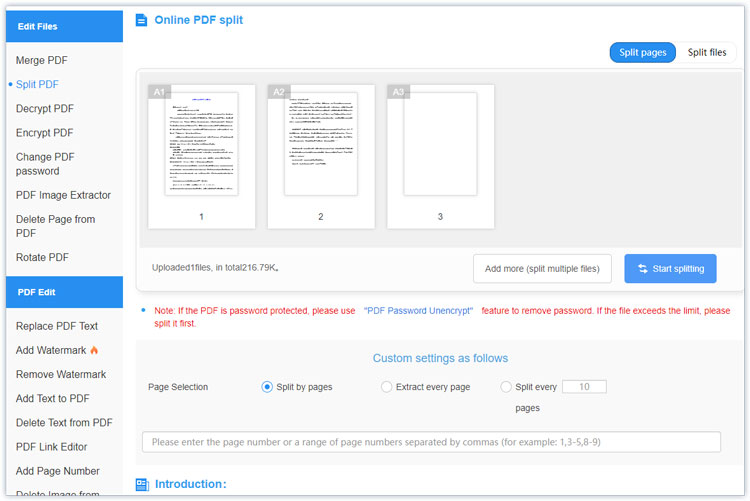This screenshot has height=501, width=750.
Task: Open the PDF Password Unencrypt link
Action: 418,311
